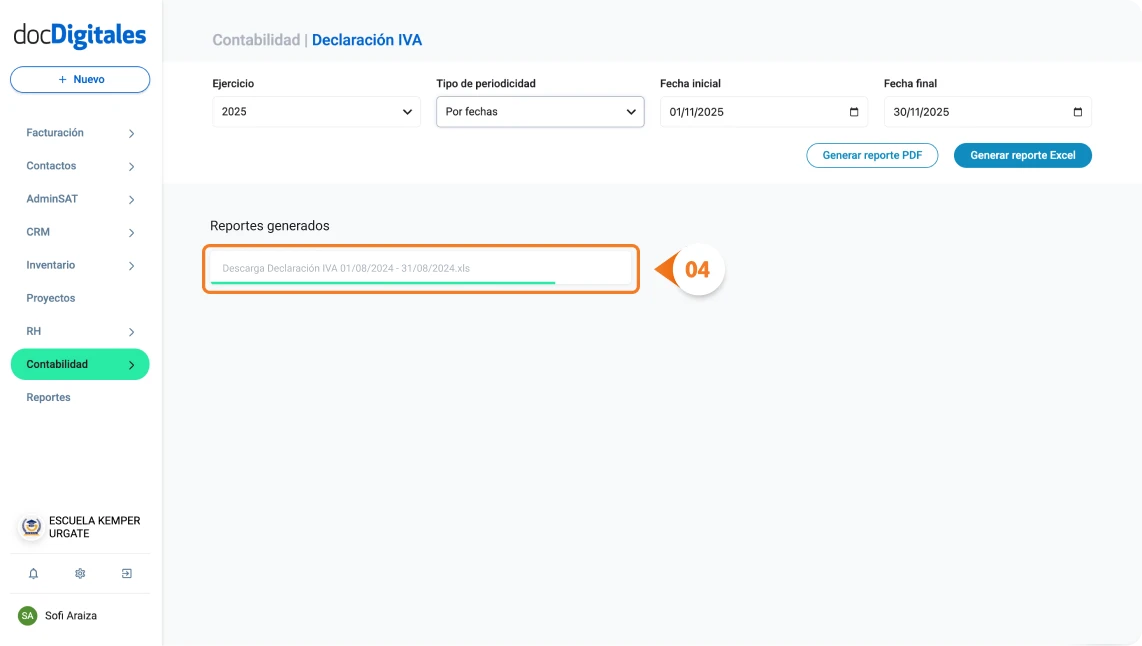Open the Sofi Araiza profile avatar
Screen dimensions: 1142x646
pos(29,615)
